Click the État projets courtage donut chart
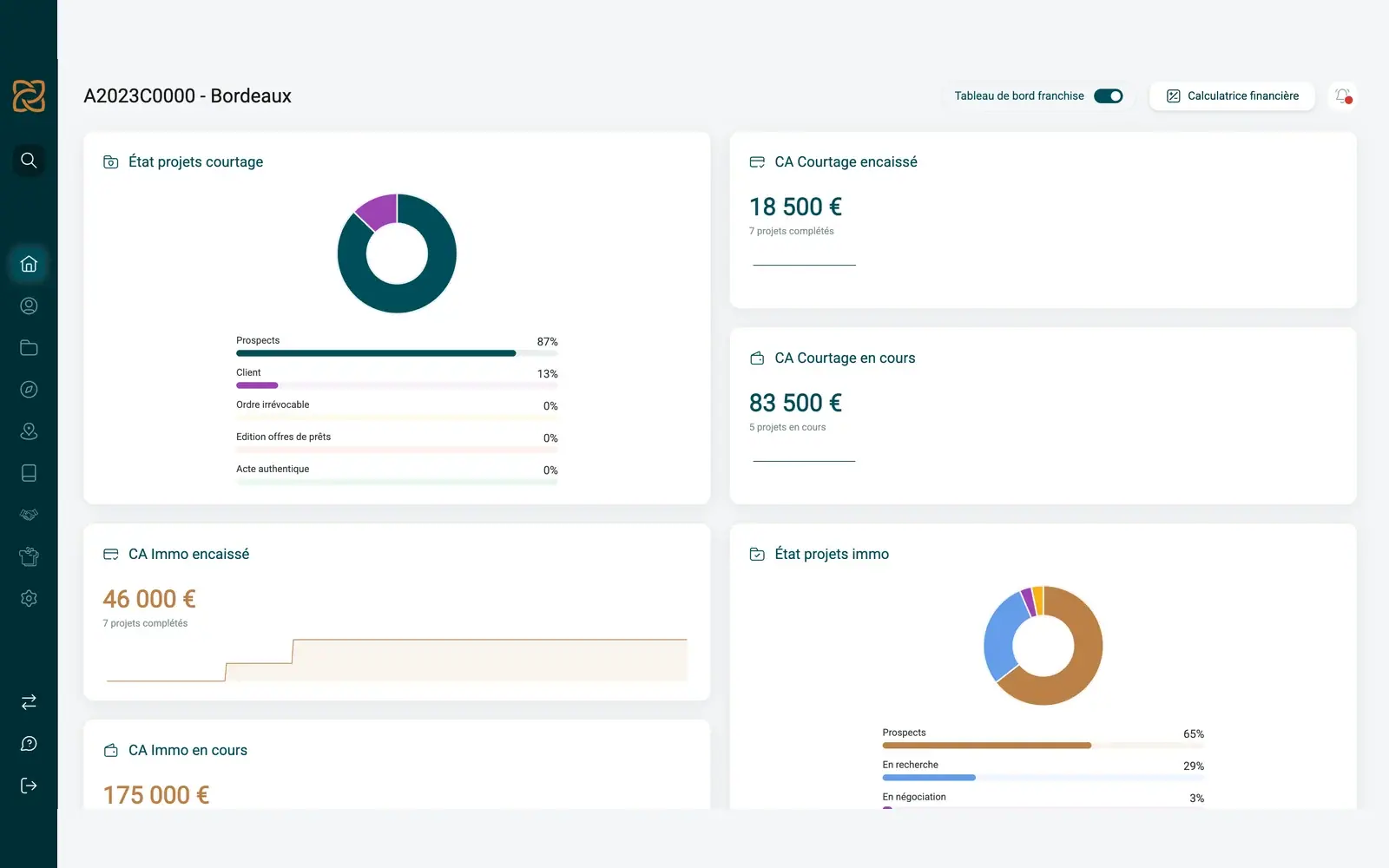Viewport: 1389px width, 868px height. [397, 253]
